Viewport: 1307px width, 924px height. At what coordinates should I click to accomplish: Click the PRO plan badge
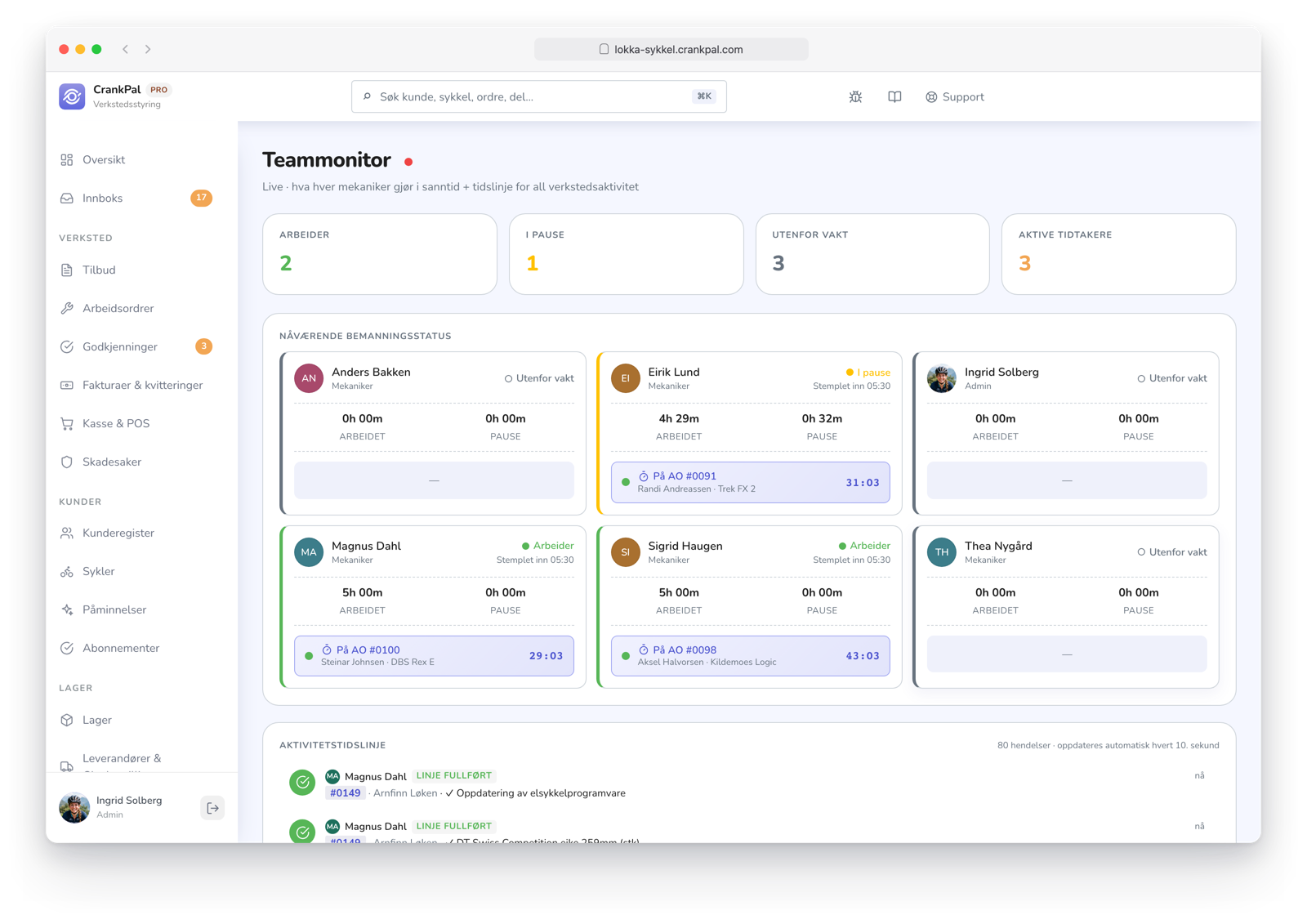click(158, 90)
